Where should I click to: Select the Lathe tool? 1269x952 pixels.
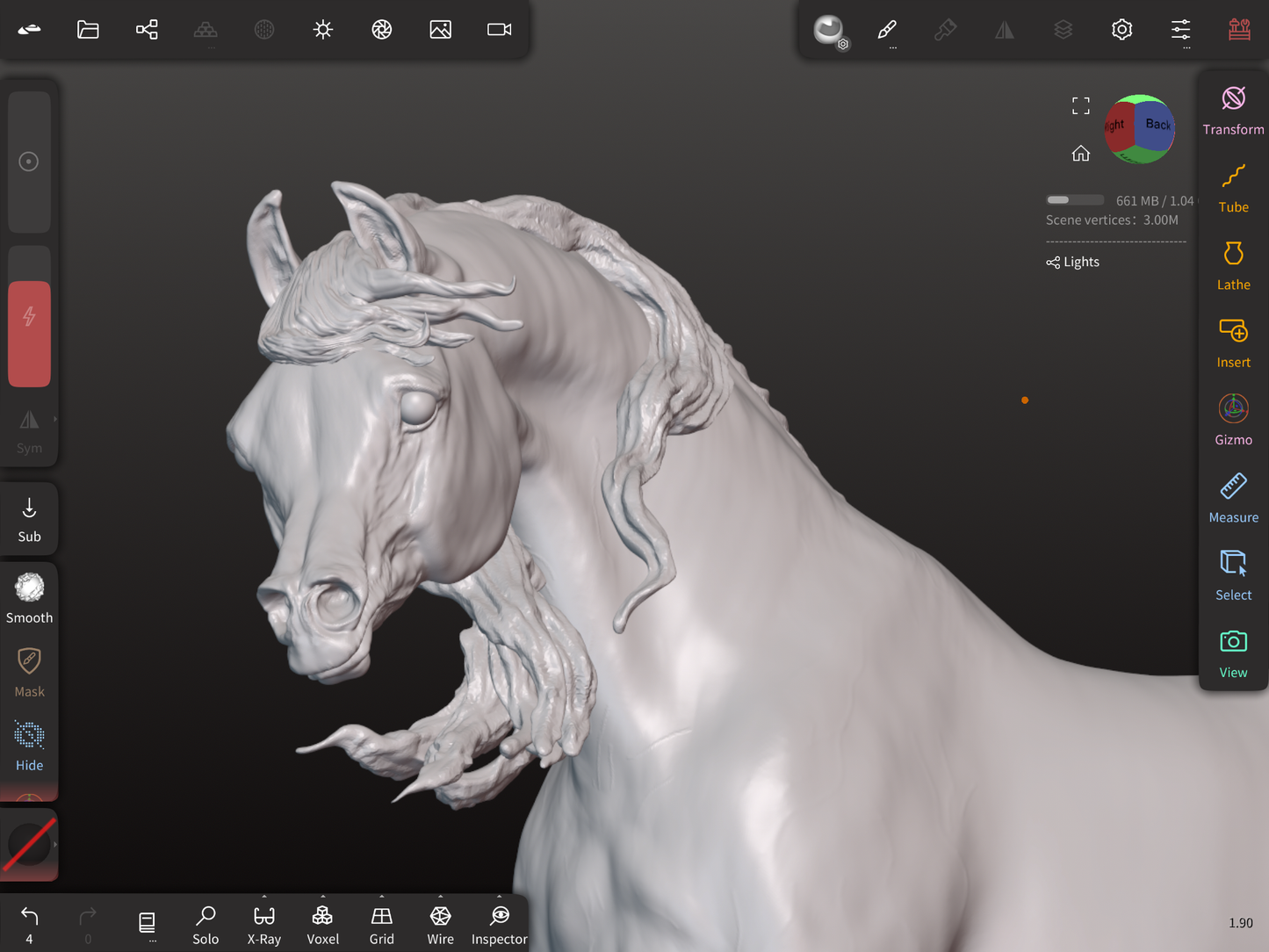(x=1233, y=265)
